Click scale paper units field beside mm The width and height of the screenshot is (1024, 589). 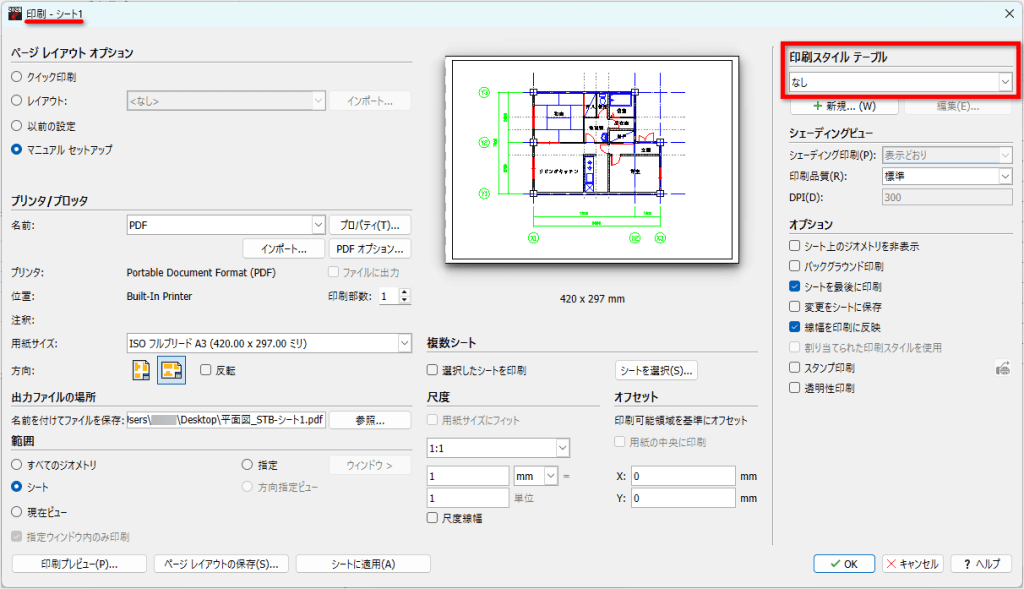(x=468, y=476)
